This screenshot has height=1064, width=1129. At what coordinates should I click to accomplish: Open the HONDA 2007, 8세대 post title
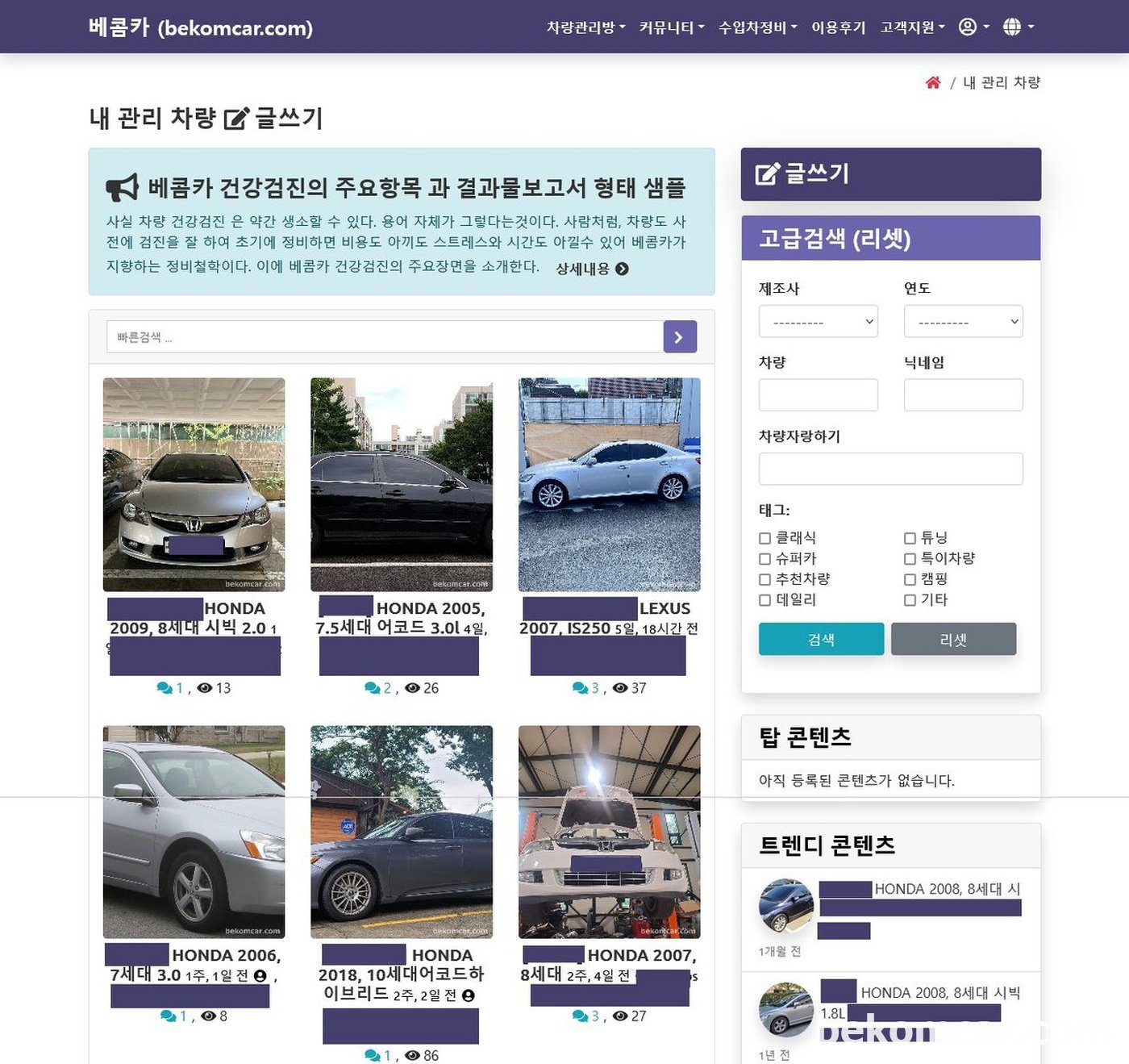(x=610, y=964)
